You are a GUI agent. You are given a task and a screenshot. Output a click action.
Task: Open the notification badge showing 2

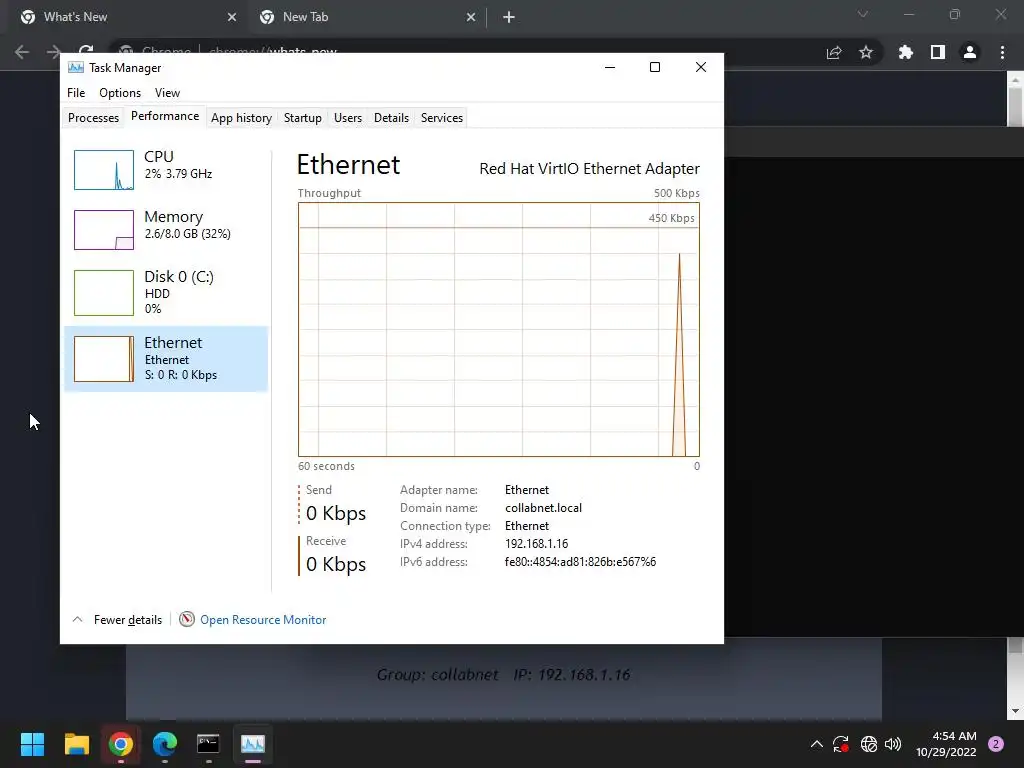(996, 744)
